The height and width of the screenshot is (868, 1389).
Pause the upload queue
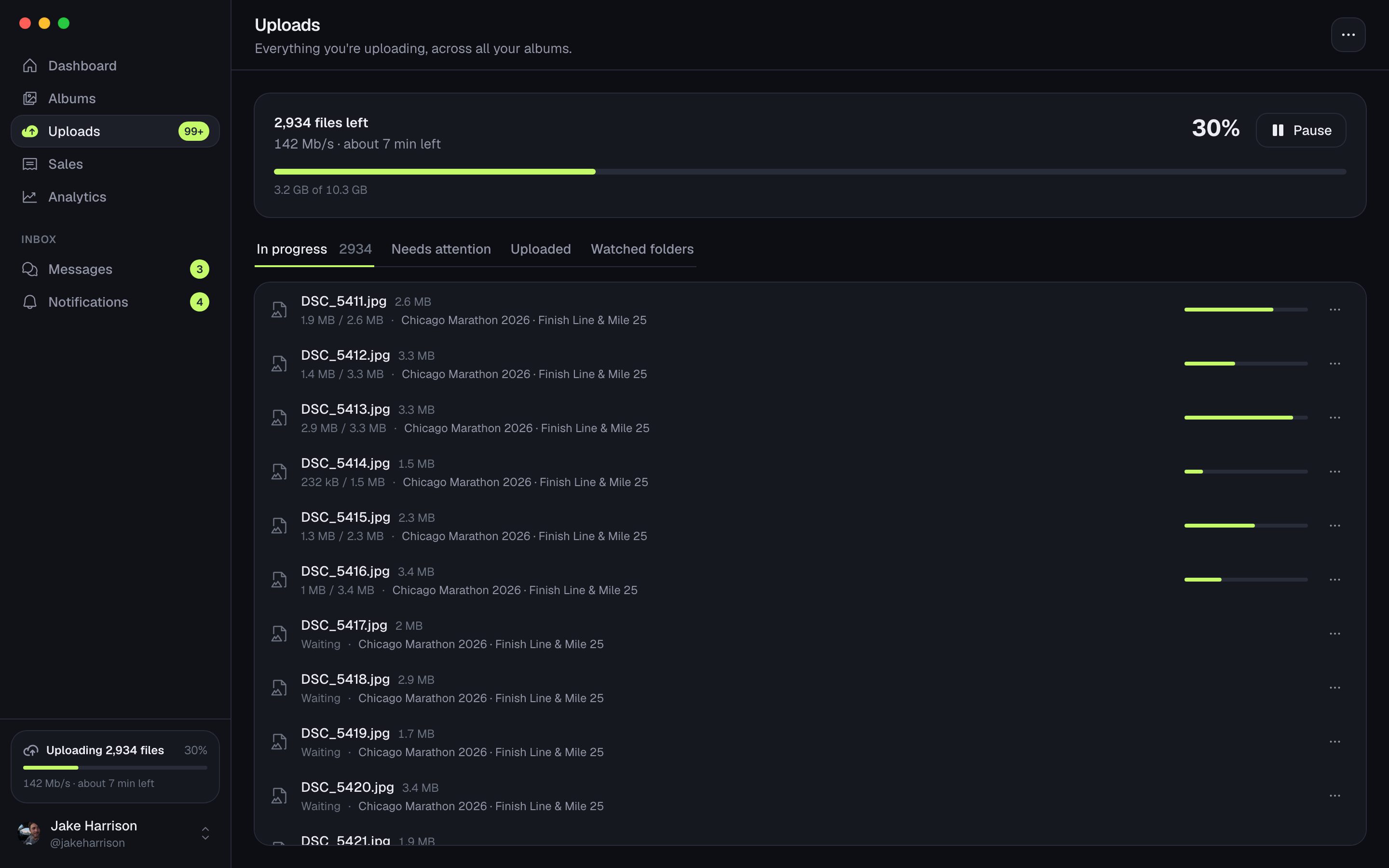[1301, 130]
